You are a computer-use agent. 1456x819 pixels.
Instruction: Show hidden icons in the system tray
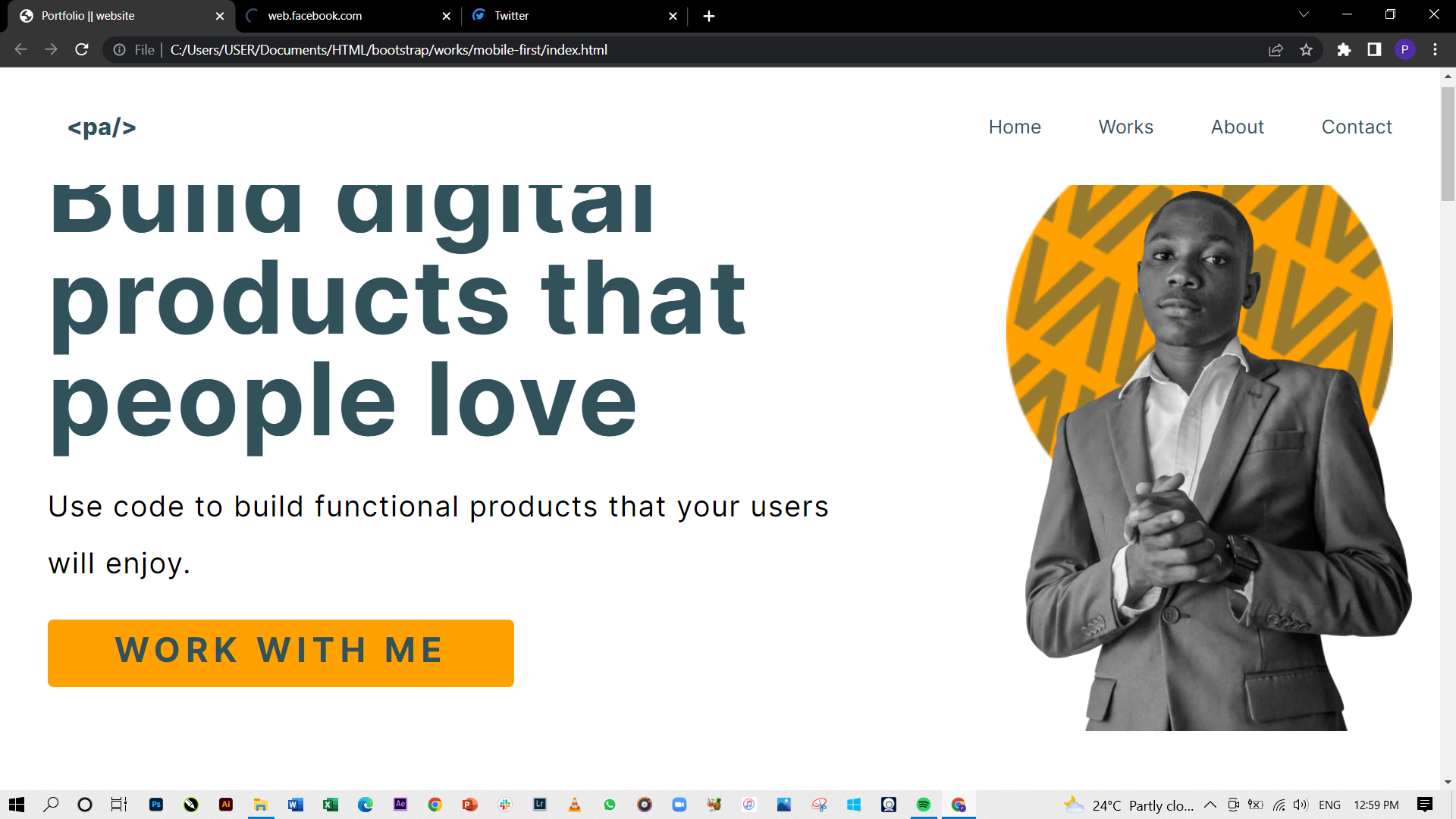1211,805
